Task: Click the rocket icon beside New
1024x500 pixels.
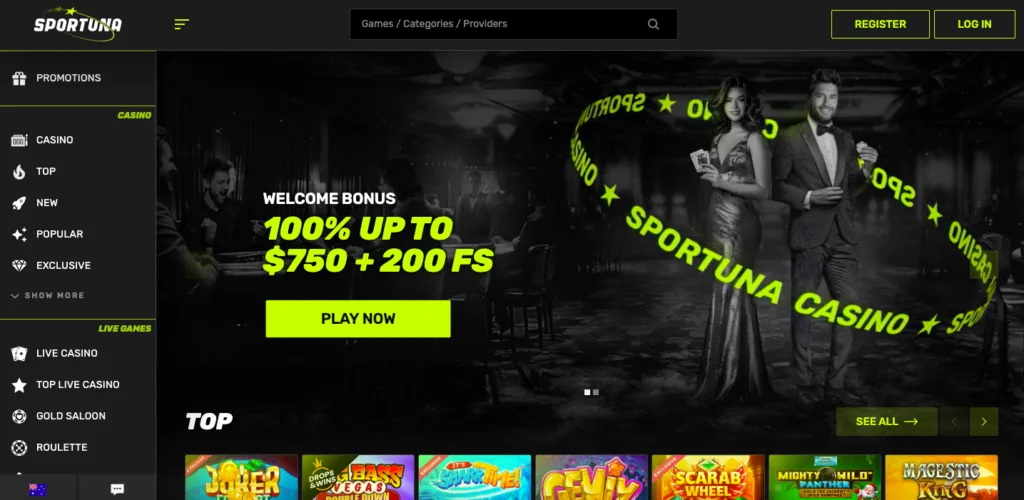Action: [x=19, y=203]
